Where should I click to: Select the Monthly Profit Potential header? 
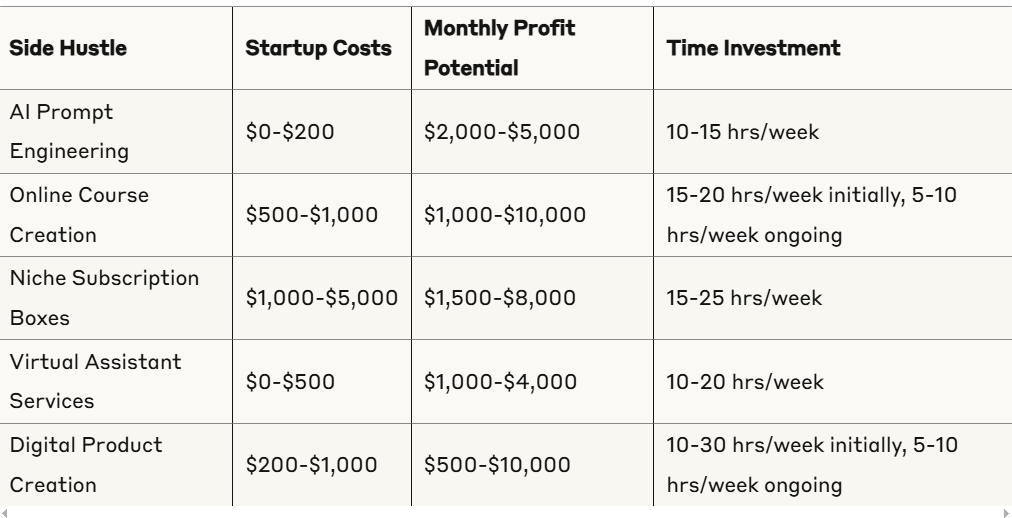coord(499,49)
